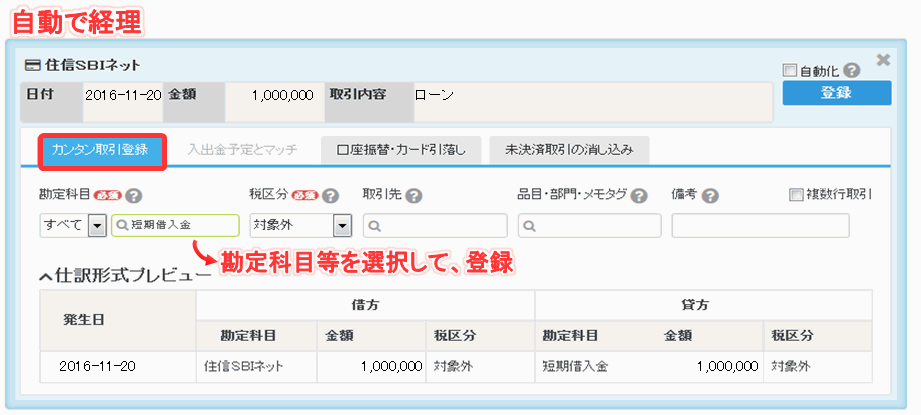The height and width of the screenshot is (415, 921).
Task: Click the date 2016-11-20 in header
Action: pos(123,96)
